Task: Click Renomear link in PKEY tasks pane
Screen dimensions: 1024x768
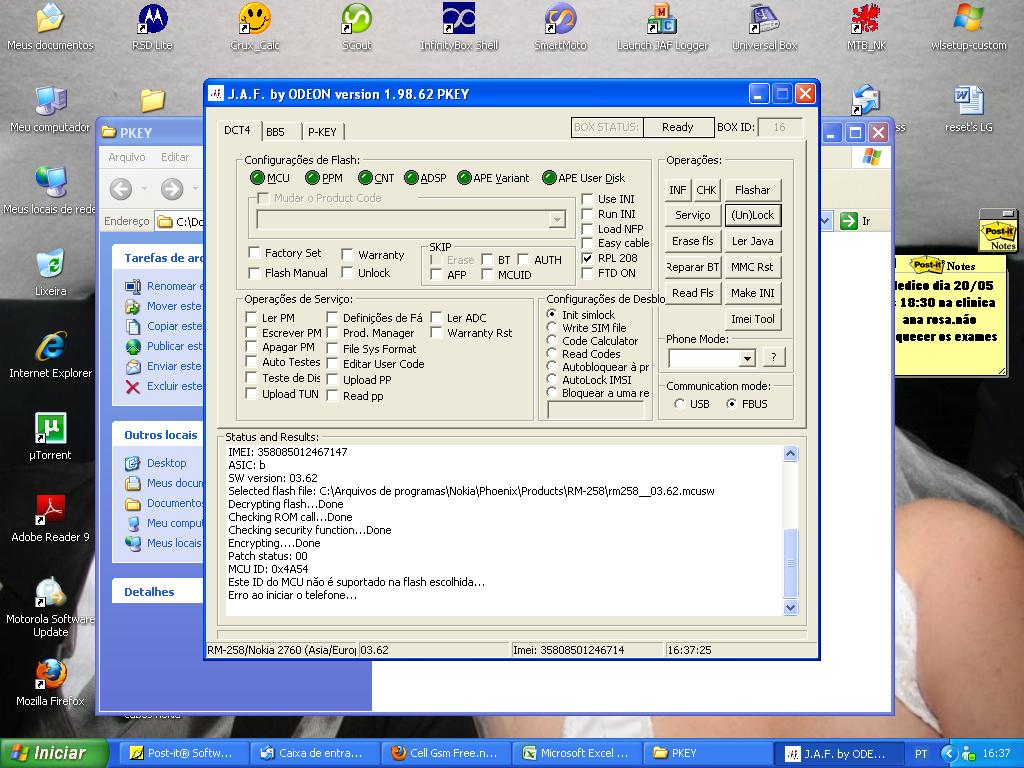Action: click(x=173, y=286)
